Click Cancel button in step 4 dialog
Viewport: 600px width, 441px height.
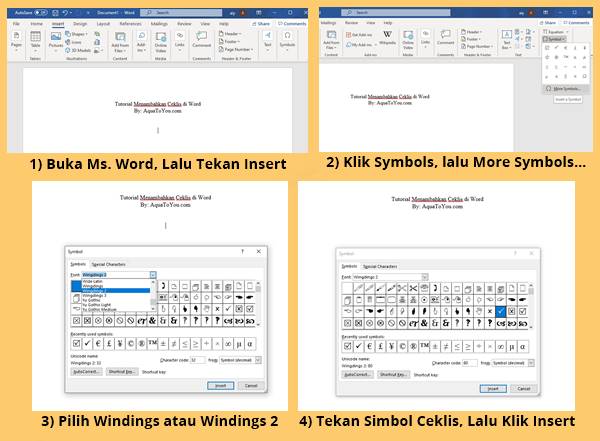click(x=524, y=389)
